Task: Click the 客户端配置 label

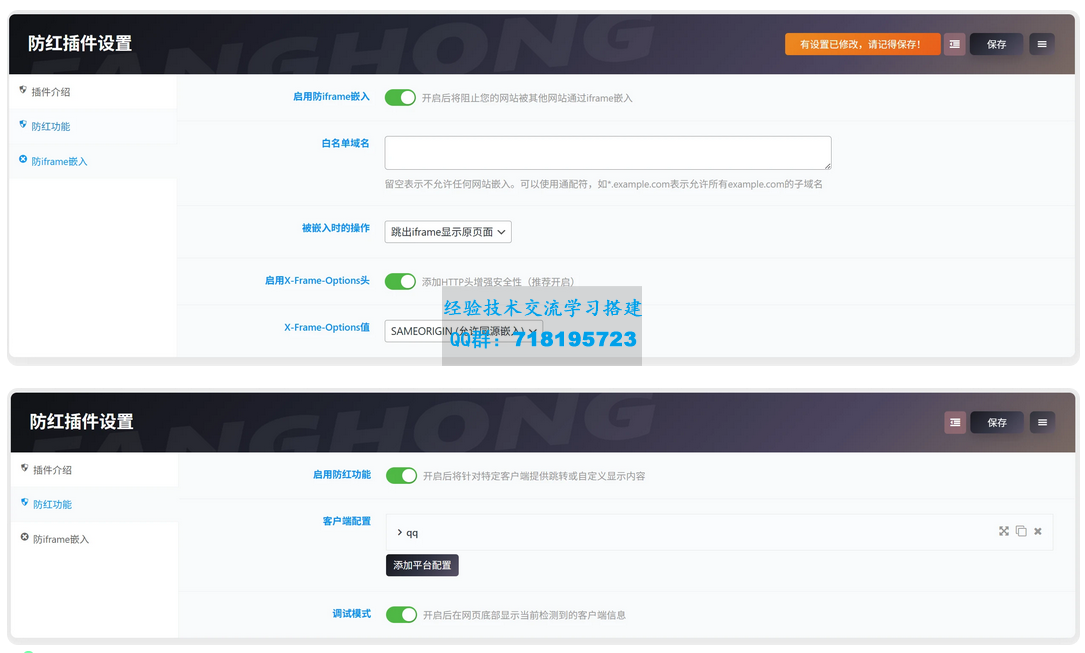Action: click(347, 521)
